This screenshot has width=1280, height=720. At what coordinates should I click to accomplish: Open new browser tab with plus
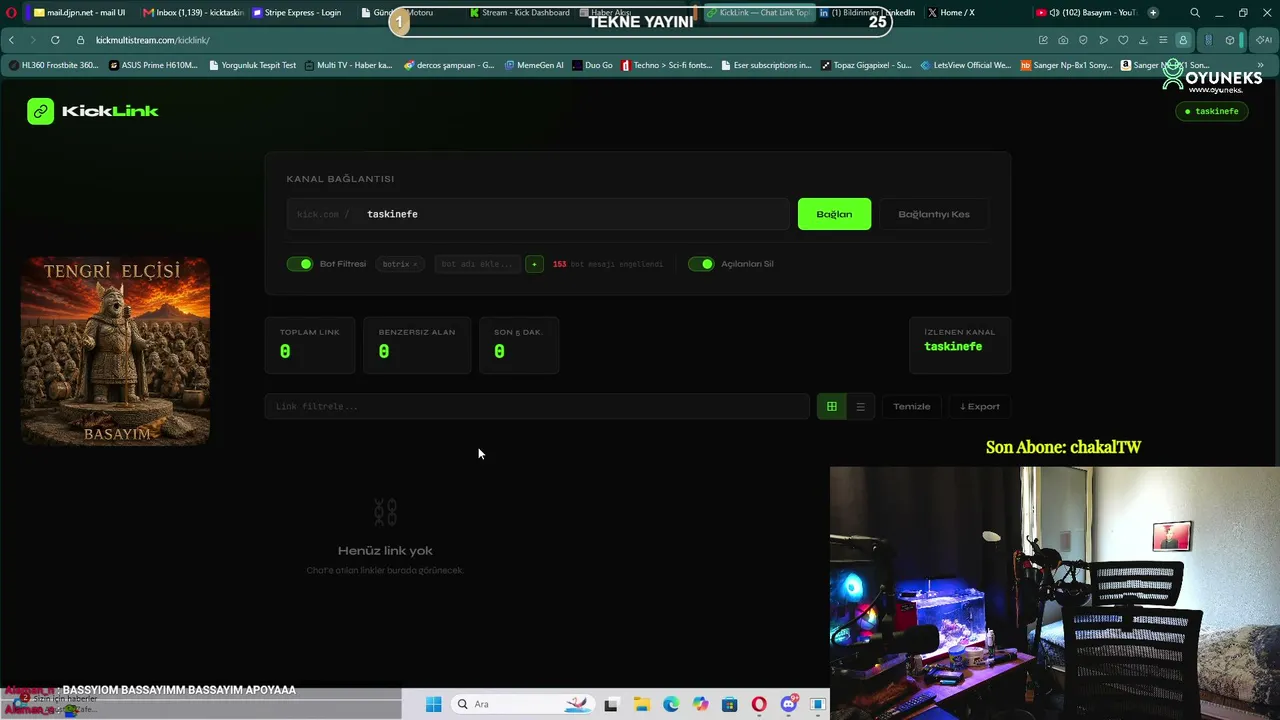tap(1153, 13)
